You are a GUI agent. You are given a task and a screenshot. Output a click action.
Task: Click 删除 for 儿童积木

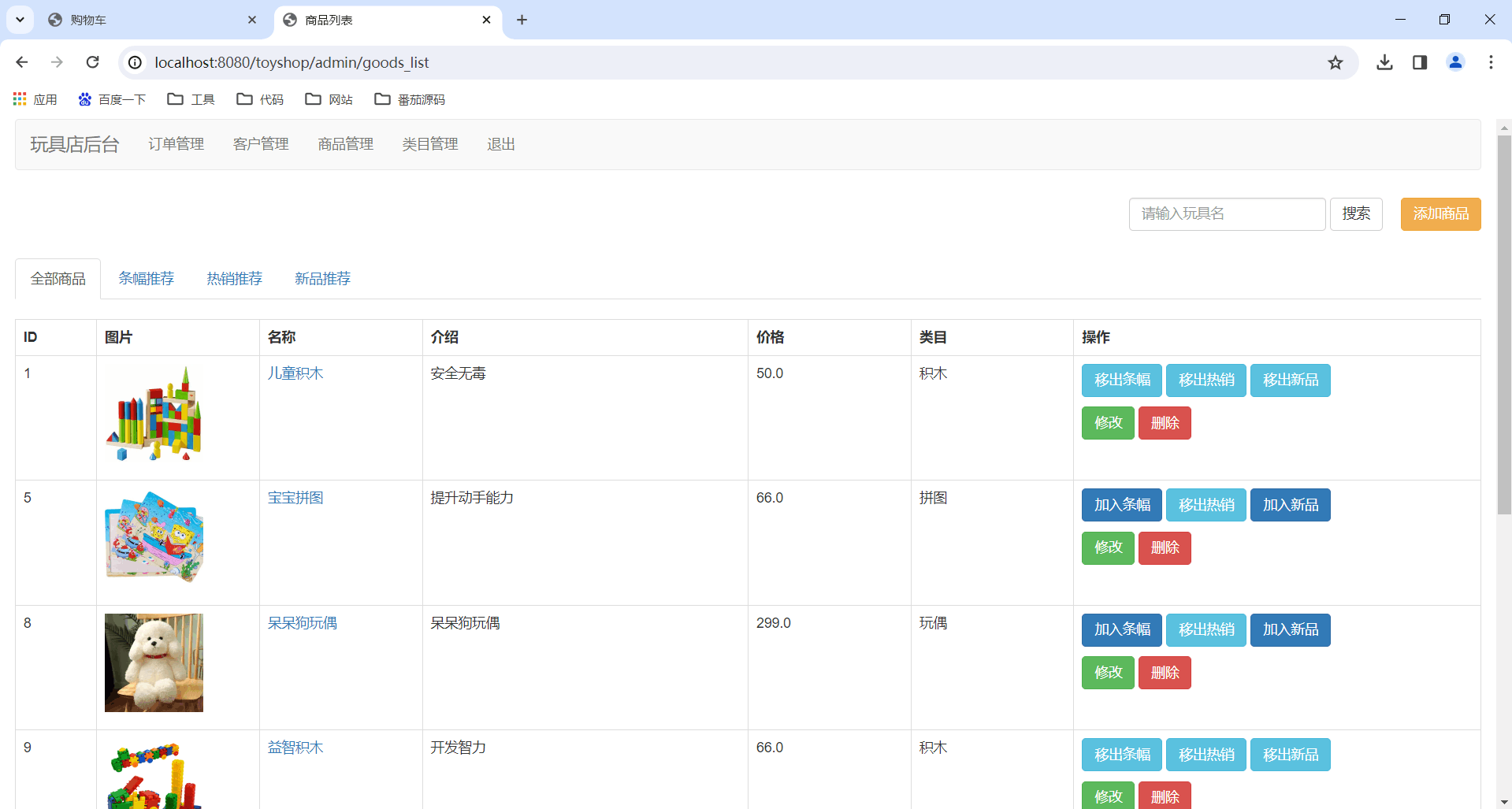(1165, 423)
